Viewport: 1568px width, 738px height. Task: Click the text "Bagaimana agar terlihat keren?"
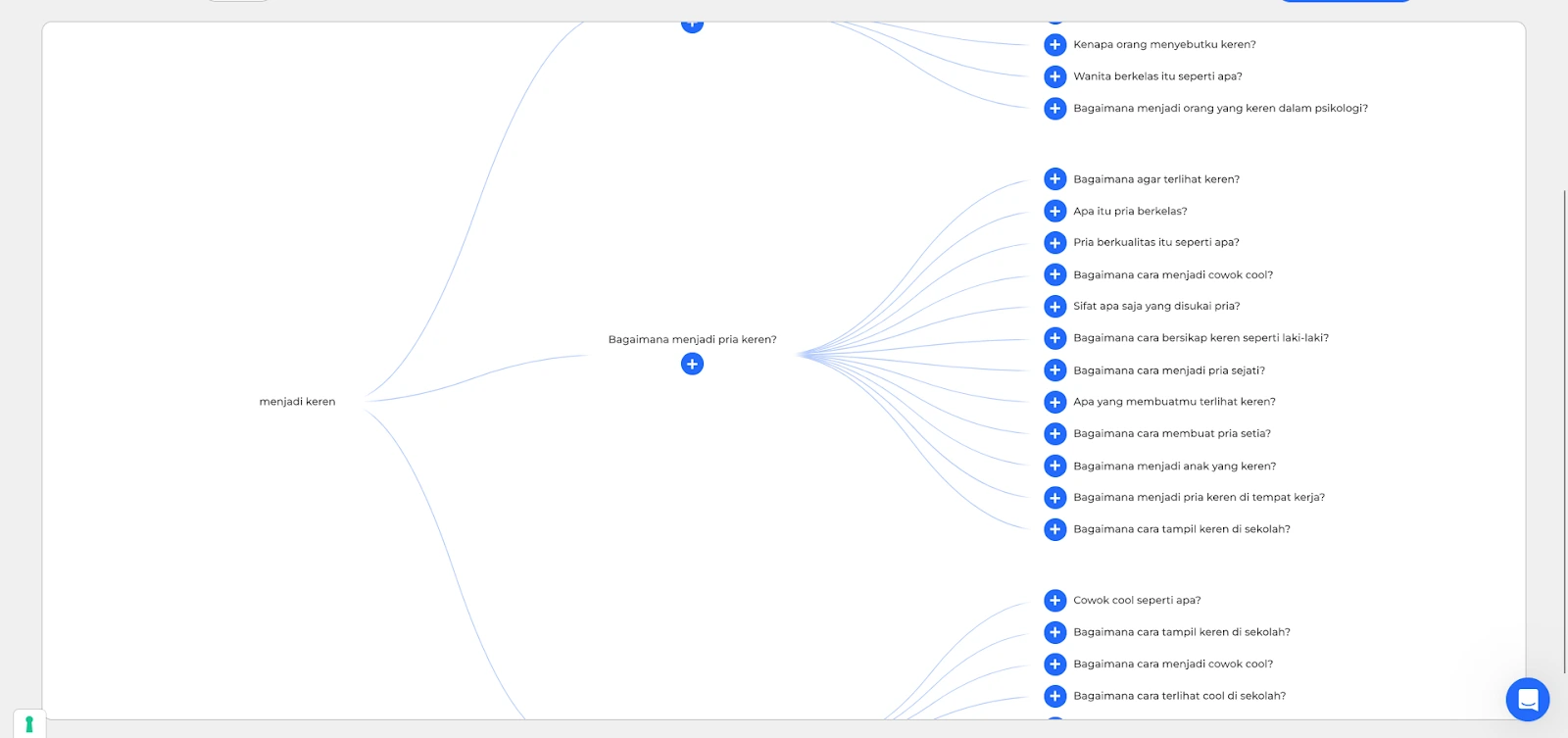(x=1156, y=179)
